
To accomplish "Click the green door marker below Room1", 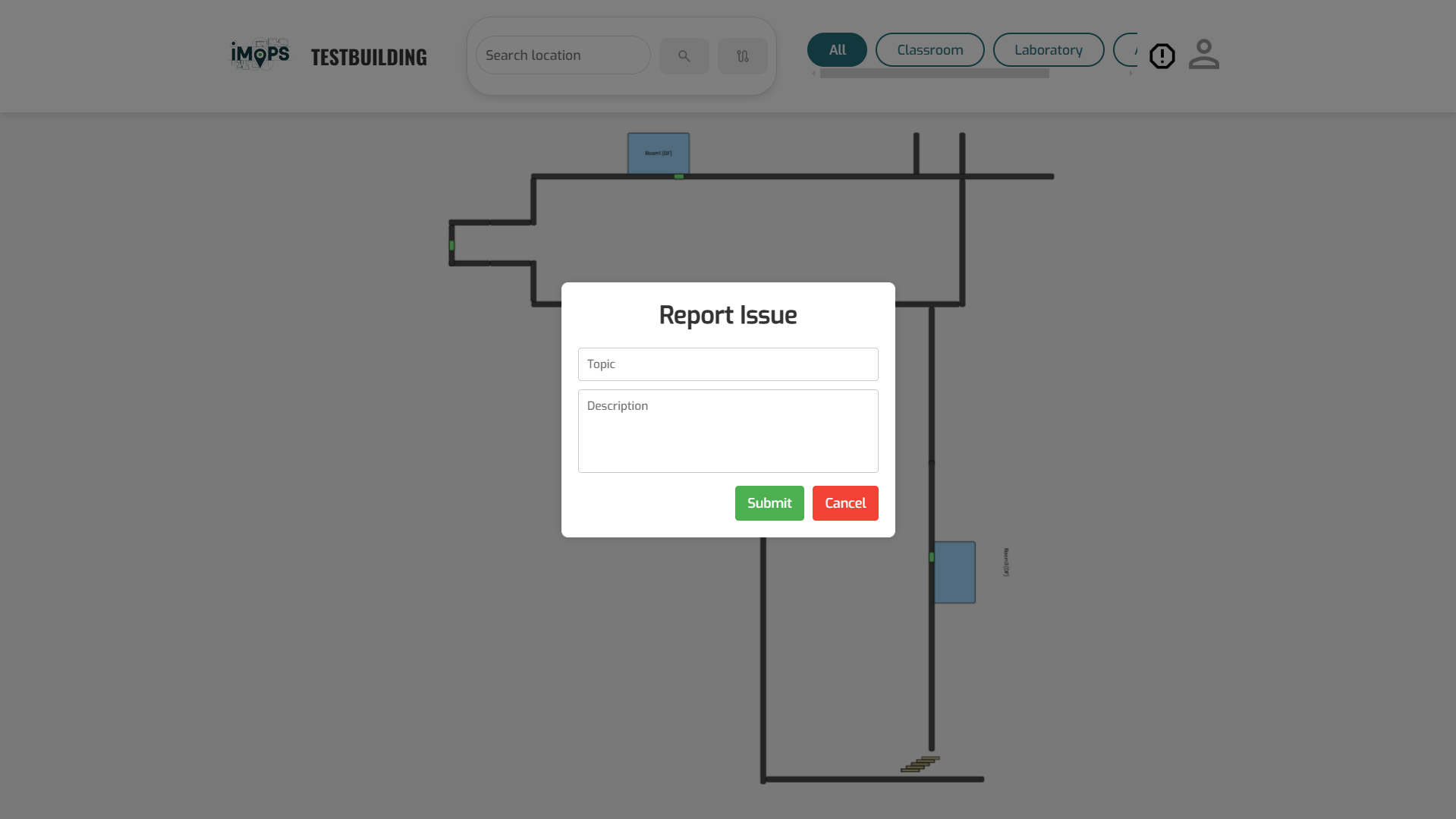I will click(678, 177).
